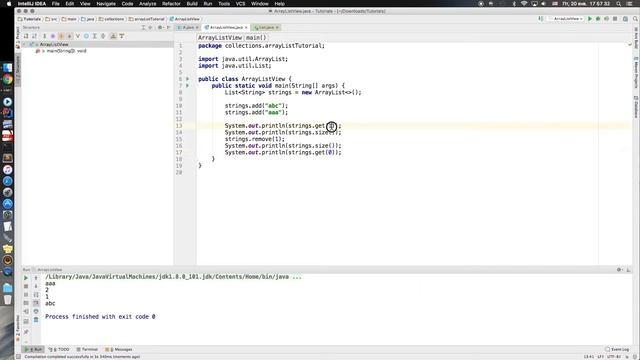Image resolution: width=640 pixels, height=360 pixels.
Task: Stop process in the Run panel sidebar
Action: coord(26,286)
